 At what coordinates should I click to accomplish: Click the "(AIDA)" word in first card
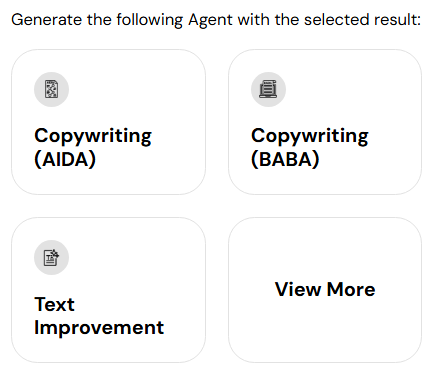pos(65,159)
